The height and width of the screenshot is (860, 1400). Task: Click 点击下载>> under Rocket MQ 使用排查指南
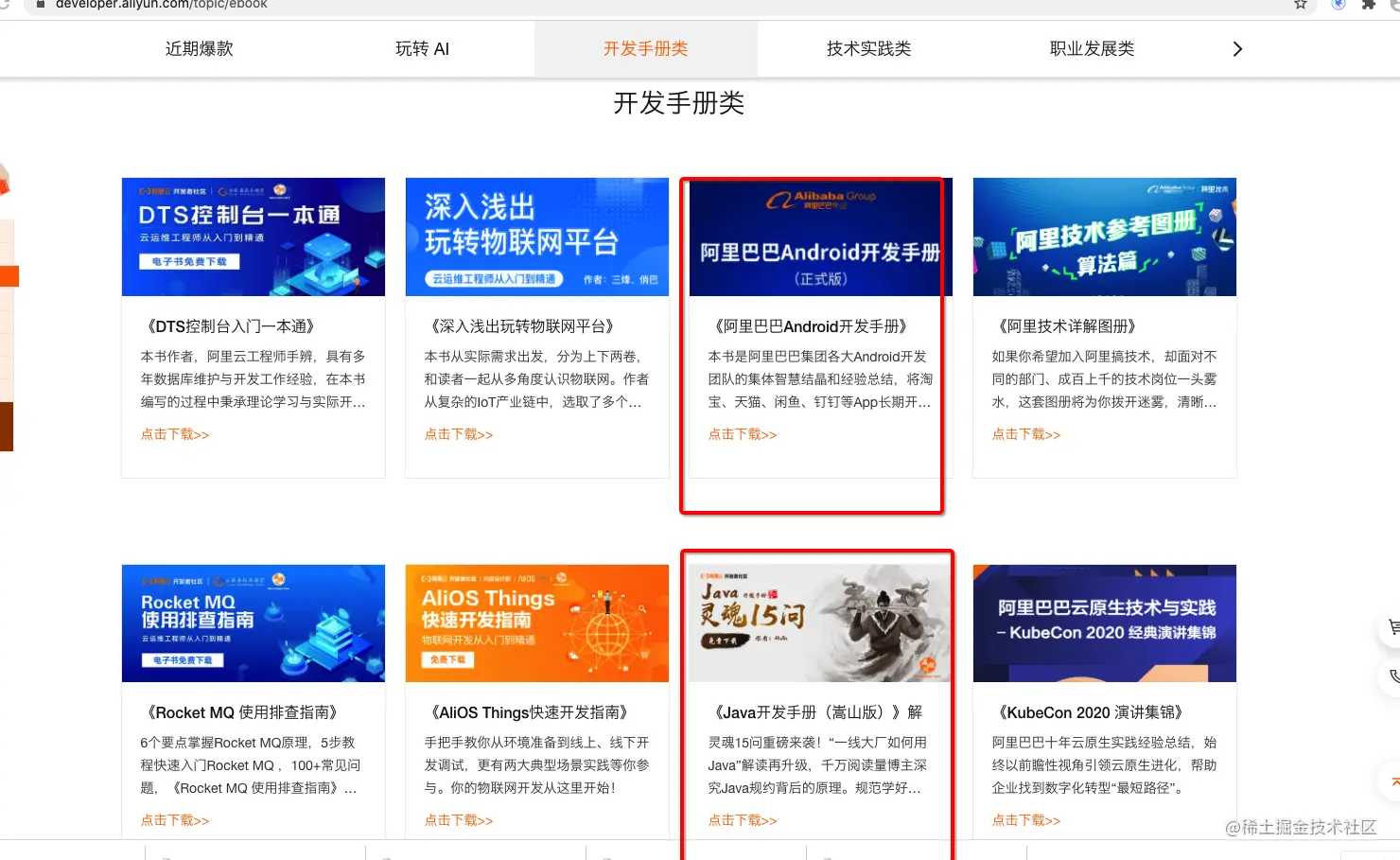[x=175, y=820]
